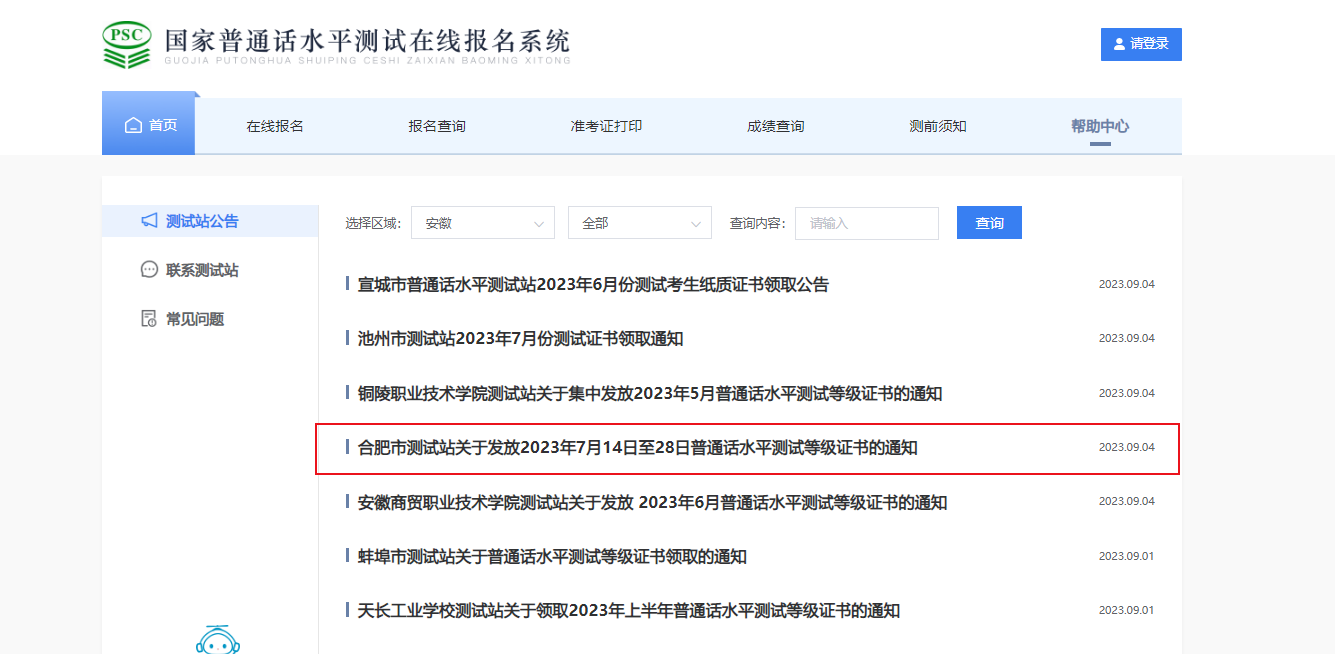Click the blue 查询 search button
This screenshot has height=654, width=1335.
989,223
